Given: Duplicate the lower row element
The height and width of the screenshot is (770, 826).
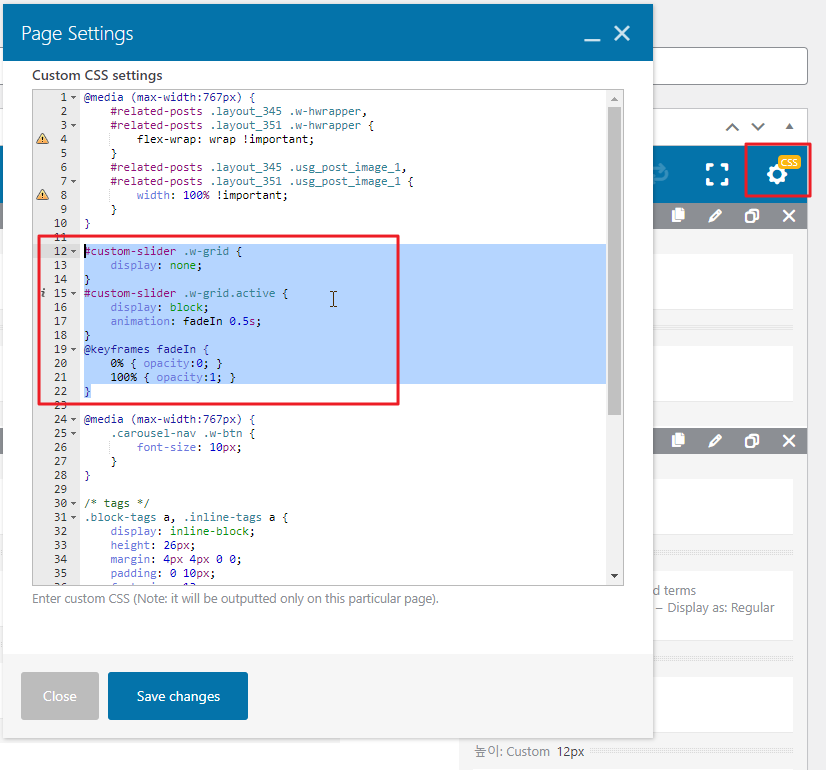Looking at the screenshot, I should click(x=752, y=441).
